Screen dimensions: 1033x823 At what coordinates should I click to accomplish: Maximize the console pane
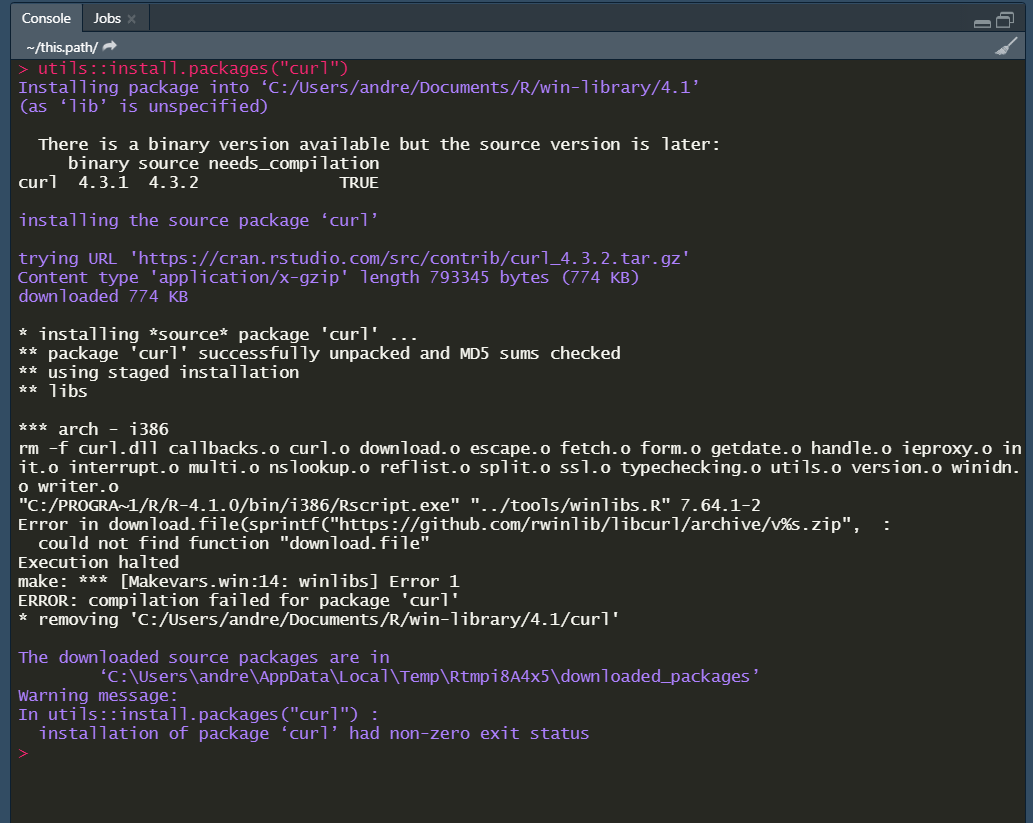[x=1005, y=20]
